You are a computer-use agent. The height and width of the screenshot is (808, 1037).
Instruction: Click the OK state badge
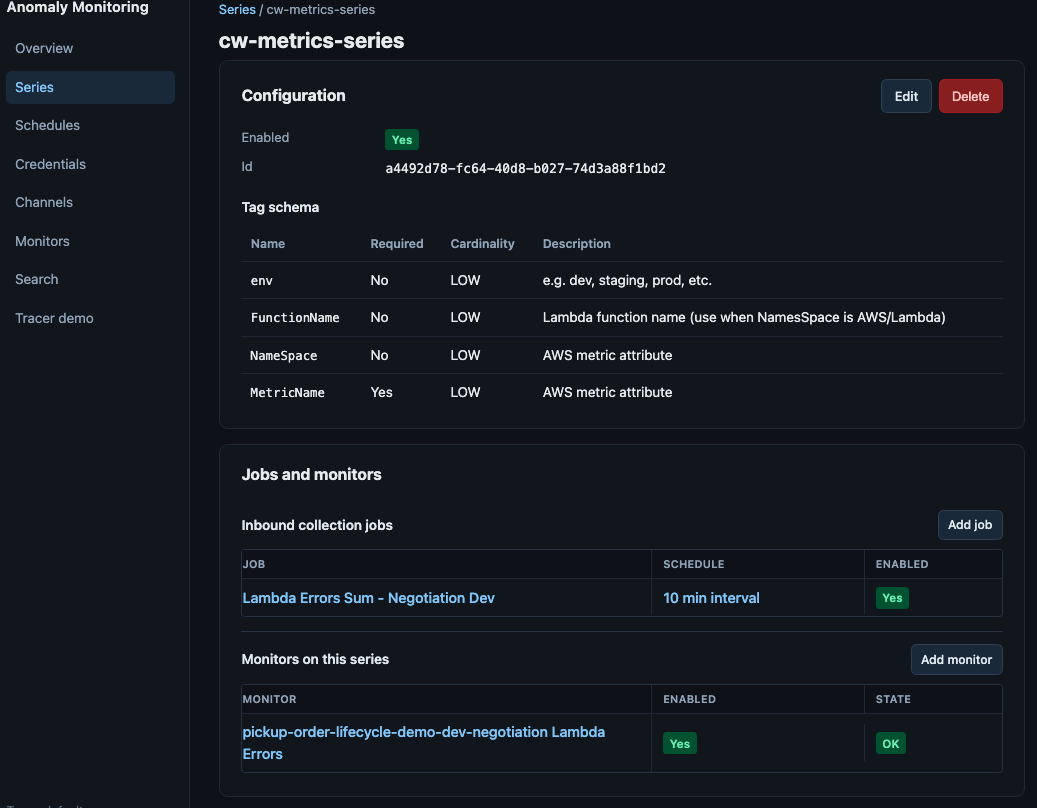click(890, 743)
